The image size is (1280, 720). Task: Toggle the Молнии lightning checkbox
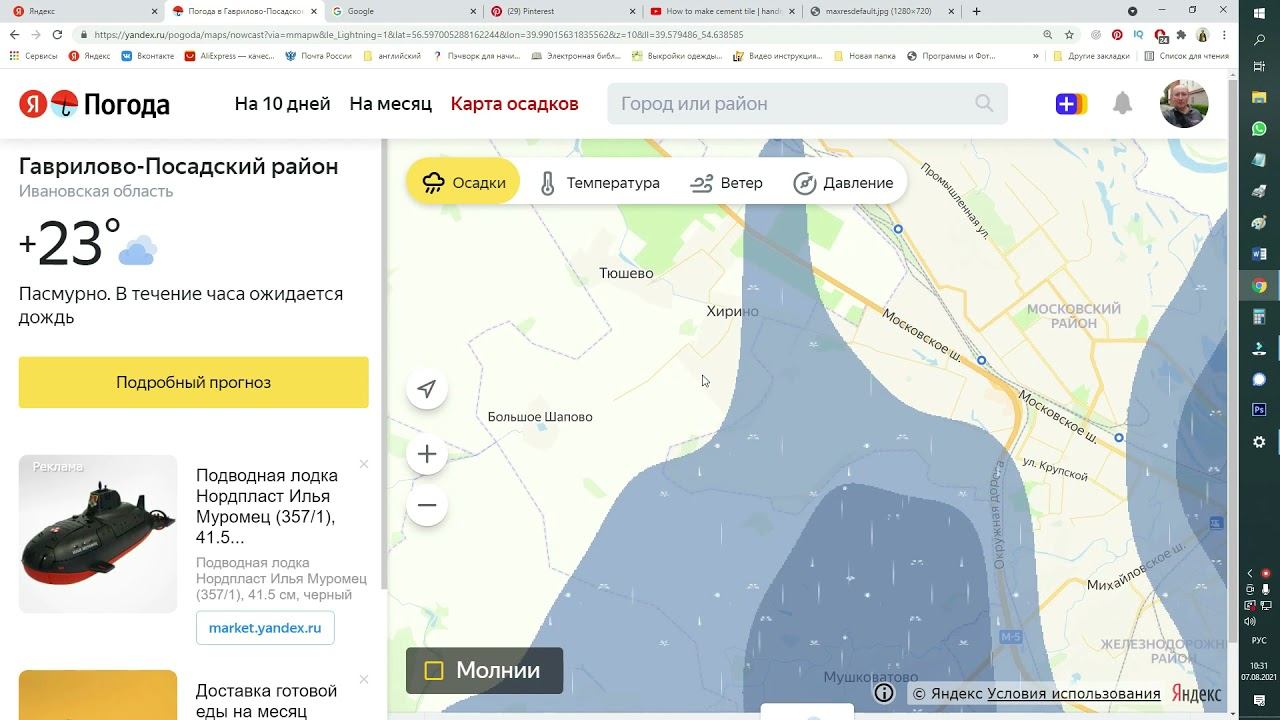click(x=434, y=671)
